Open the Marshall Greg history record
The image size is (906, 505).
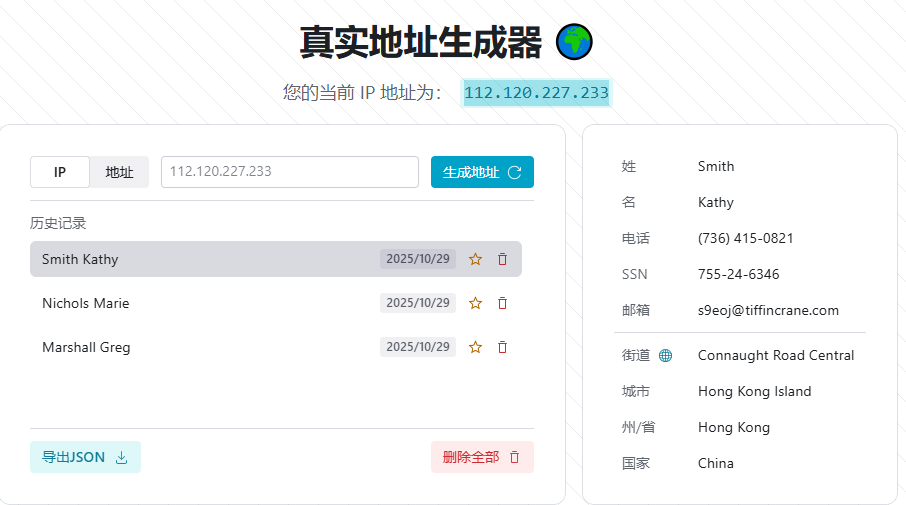point(200,347)
